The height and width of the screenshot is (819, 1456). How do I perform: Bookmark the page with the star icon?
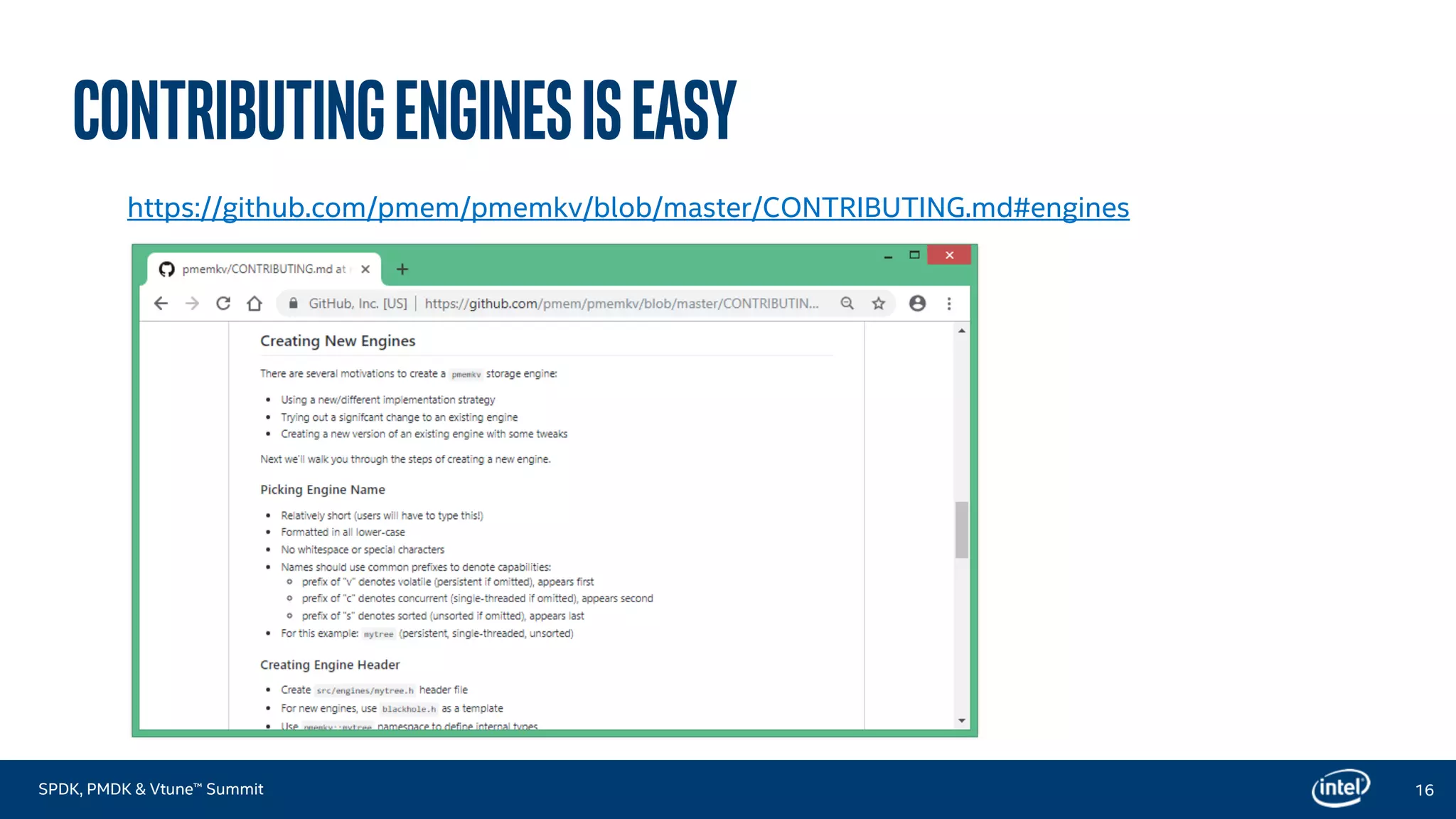[879, 304]
